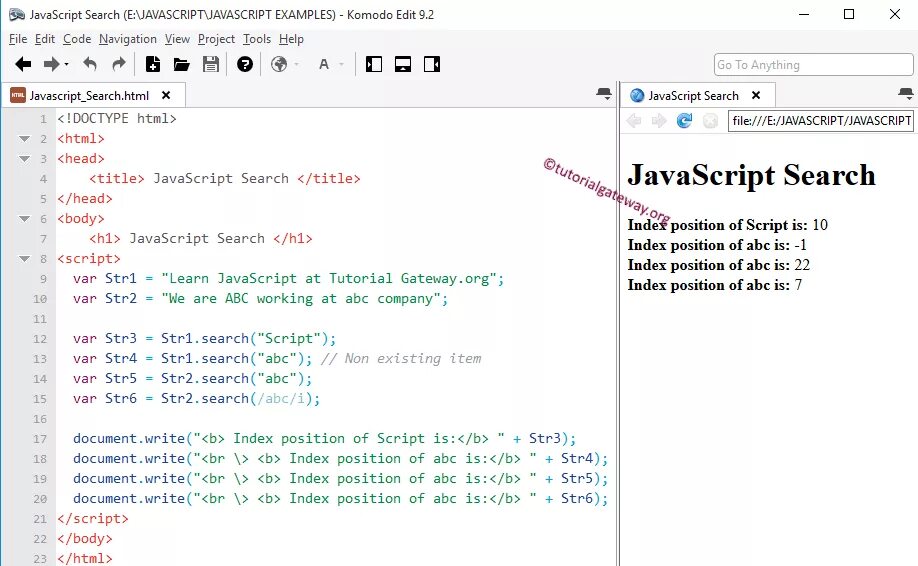The height and width of the screenshot is (566, 918).
Task: Click the preview browser back arrow
Action: click(633, 121)
